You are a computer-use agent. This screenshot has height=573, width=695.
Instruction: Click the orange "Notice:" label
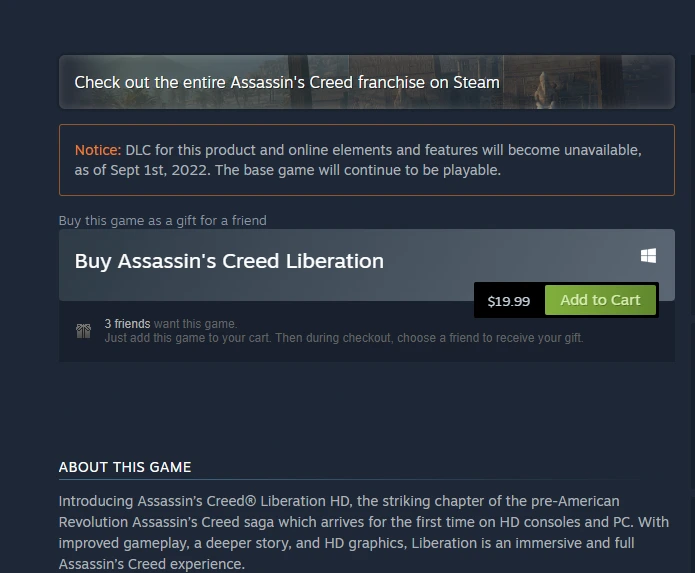tap(98, 150)
